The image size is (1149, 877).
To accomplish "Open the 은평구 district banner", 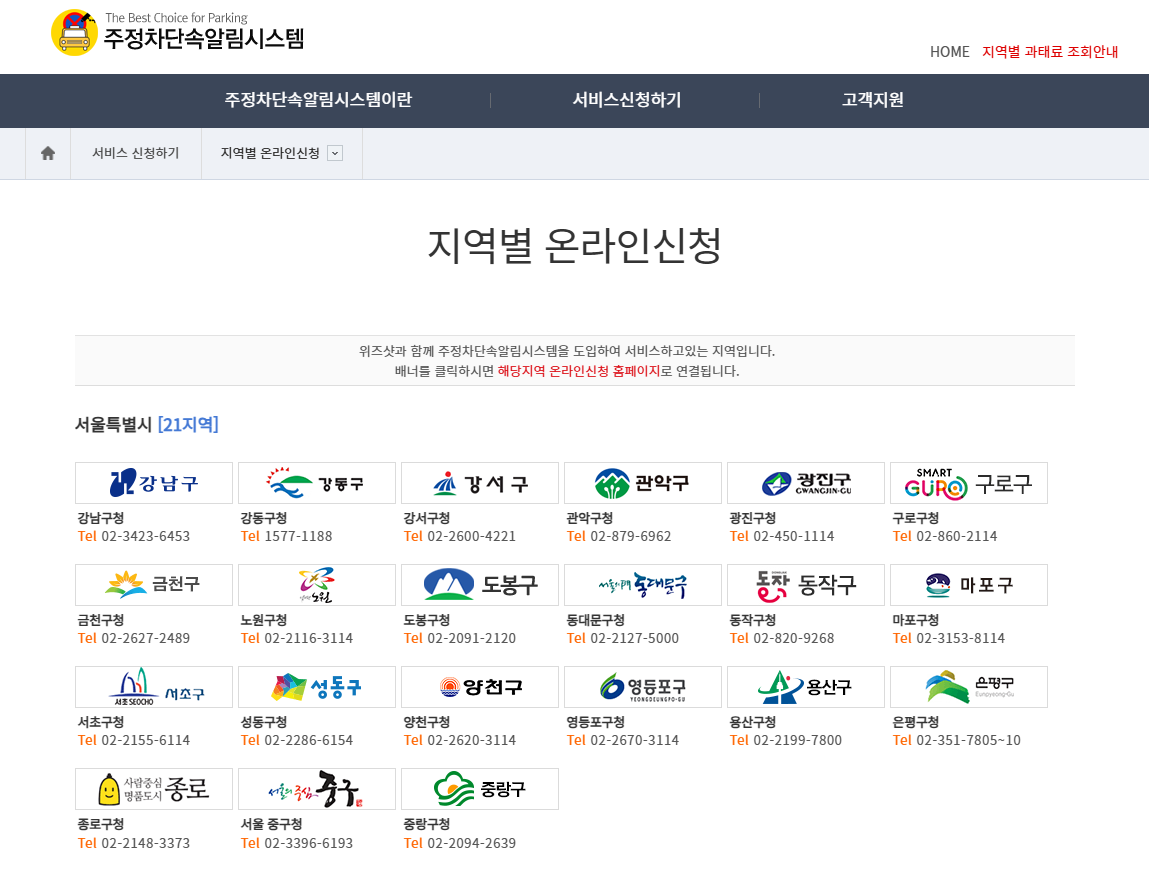I will [969, 687].
